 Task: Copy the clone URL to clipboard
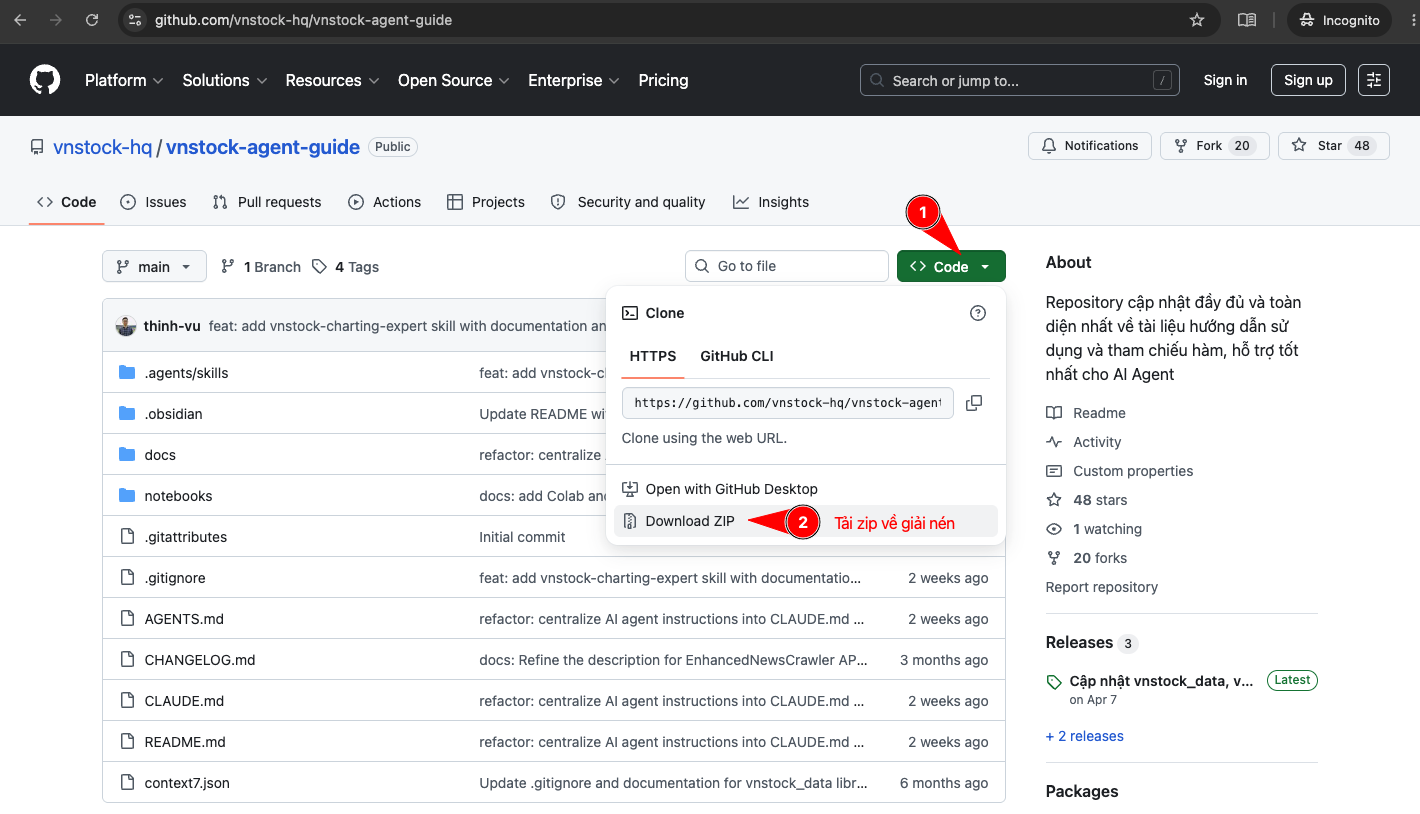(x=974, y=403)
